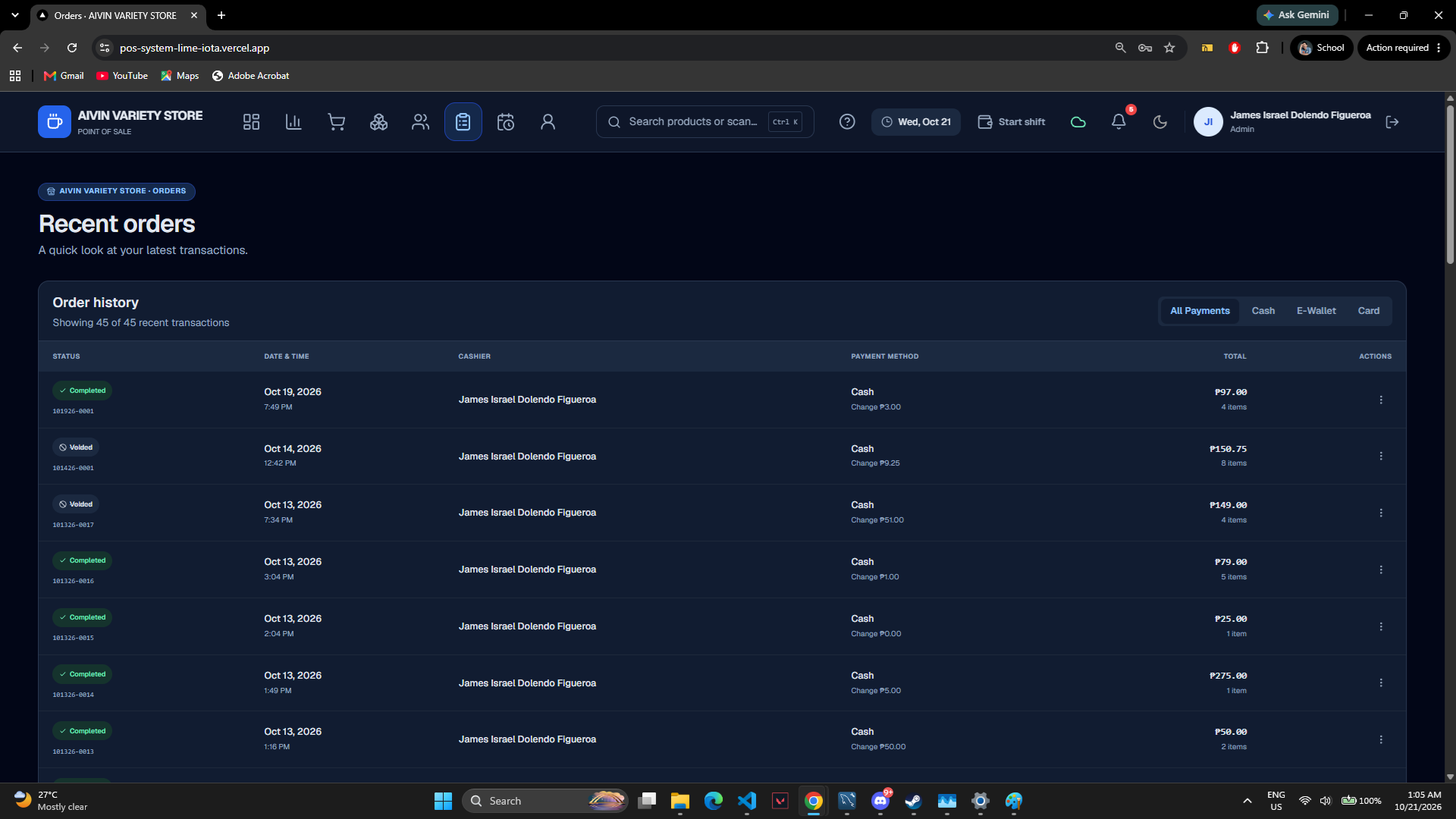Open actions menu for order 101326-0017
Image resolution: width=1456 pixels, height=819 pixels.
point(1381,513)
